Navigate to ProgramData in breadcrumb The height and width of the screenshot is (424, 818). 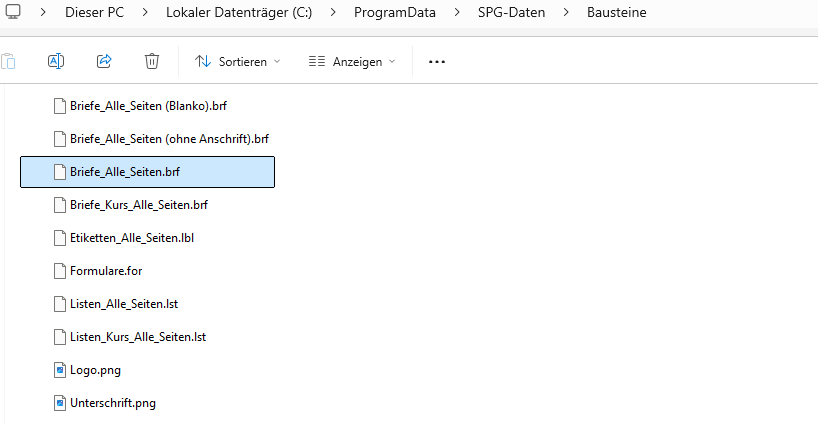(394, 14)
